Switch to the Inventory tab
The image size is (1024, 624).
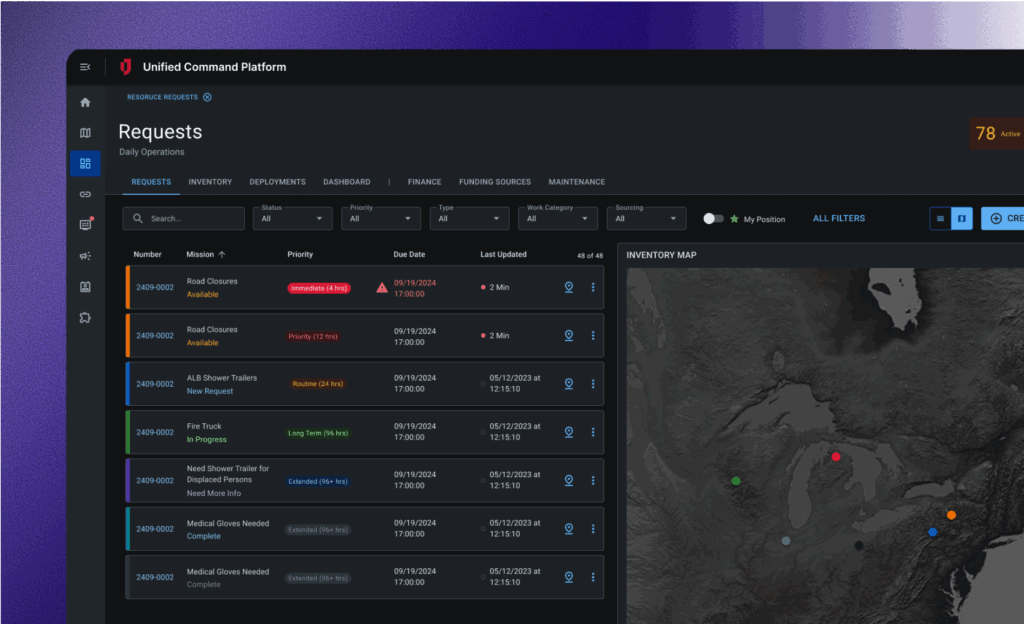click(210, 182)
